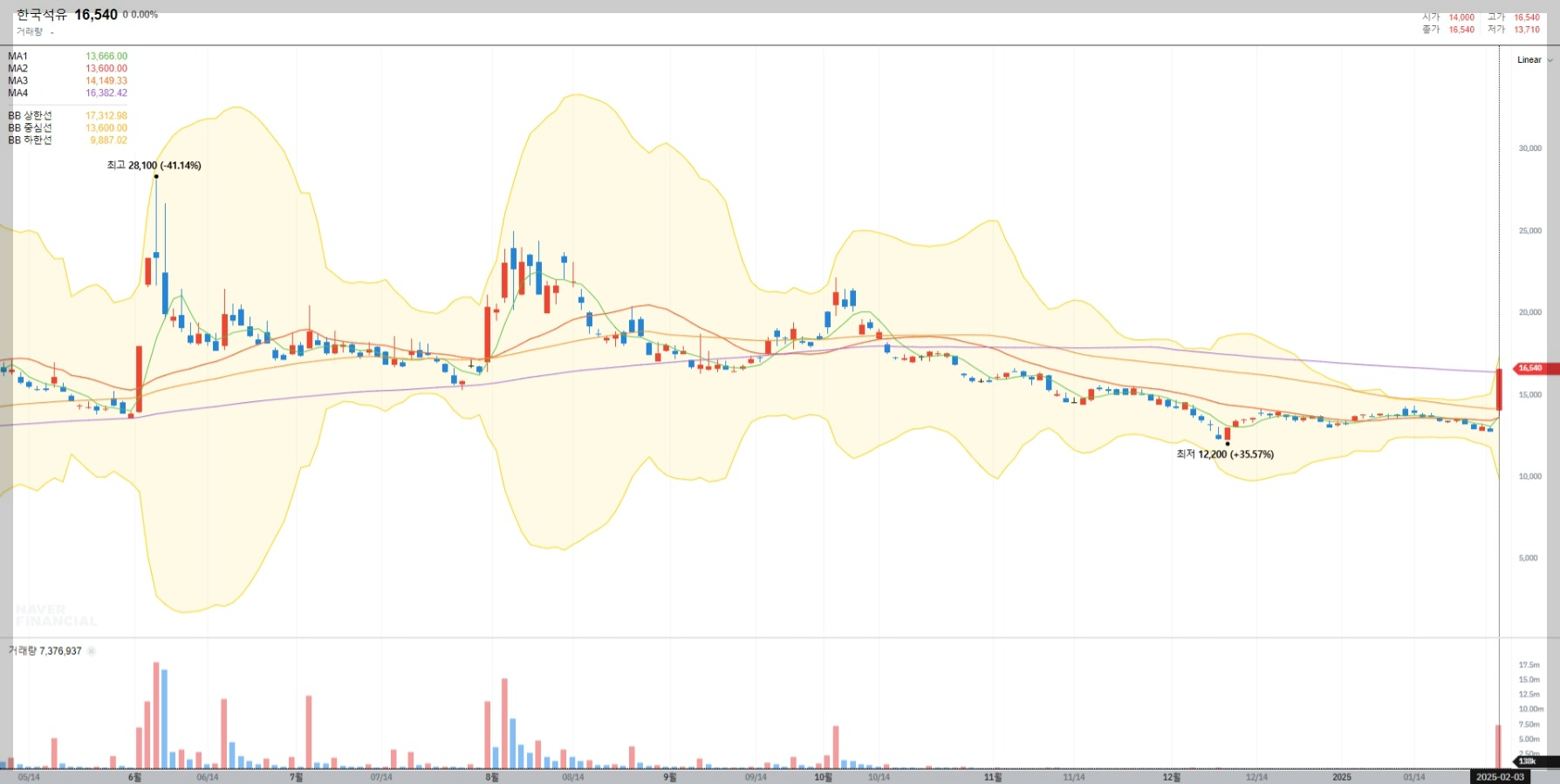
Task: Click the 20,000 price axis label
Action: pos(1530,312)
